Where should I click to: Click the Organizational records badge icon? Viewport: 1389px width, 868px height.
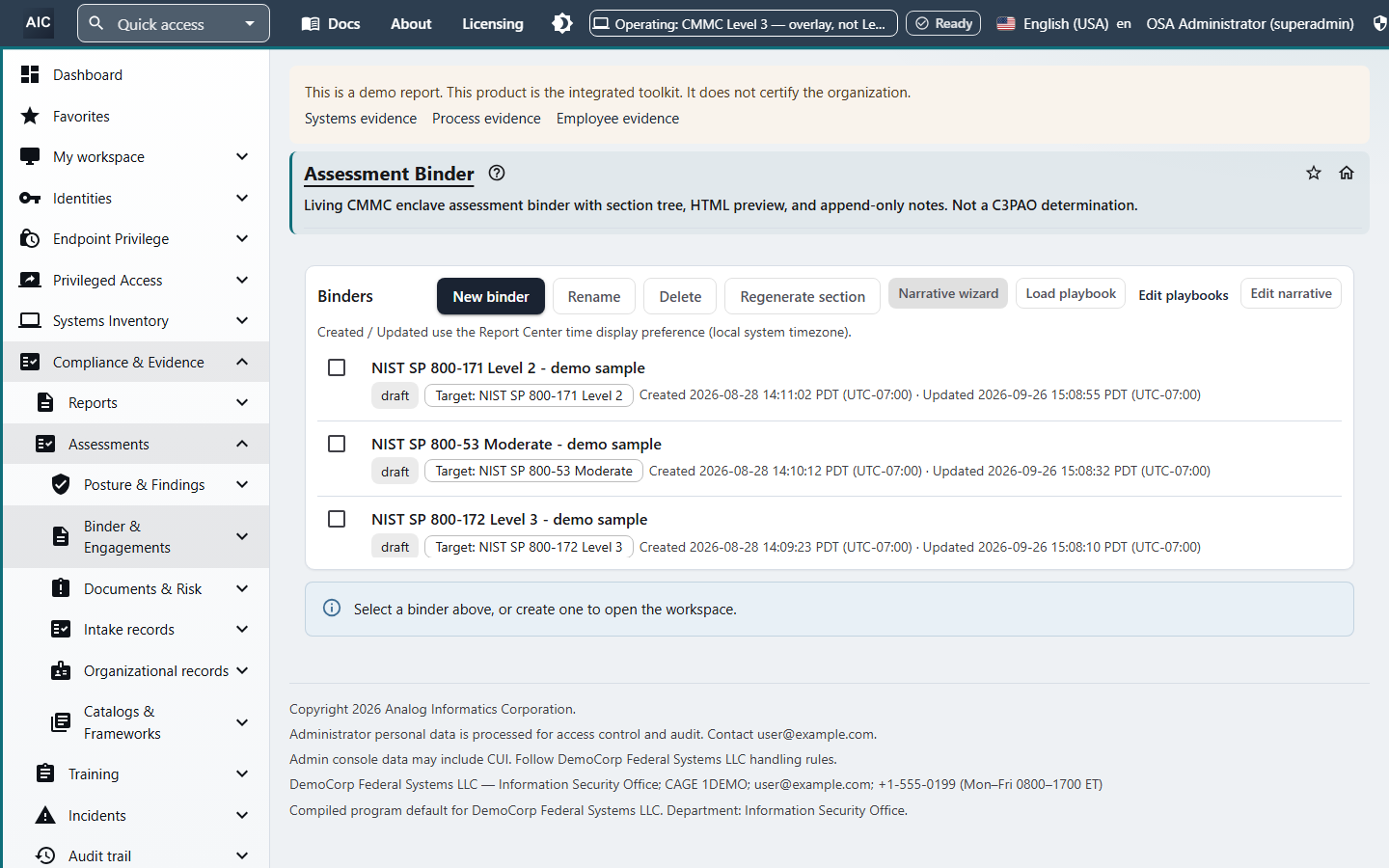[x=61, y=670]
